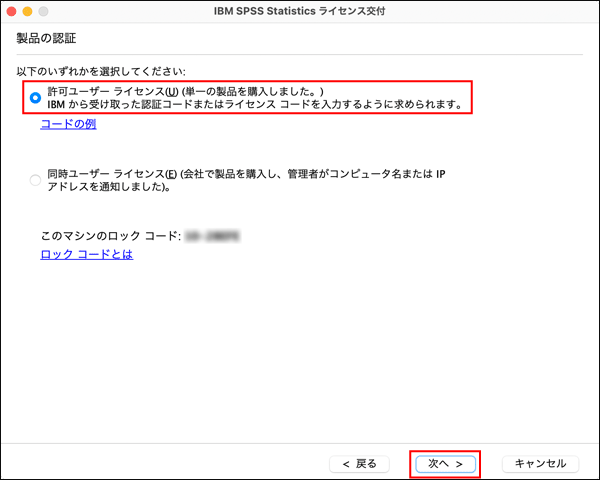
Task: Open the ロック コードとは link
Action: pos(86,254)
